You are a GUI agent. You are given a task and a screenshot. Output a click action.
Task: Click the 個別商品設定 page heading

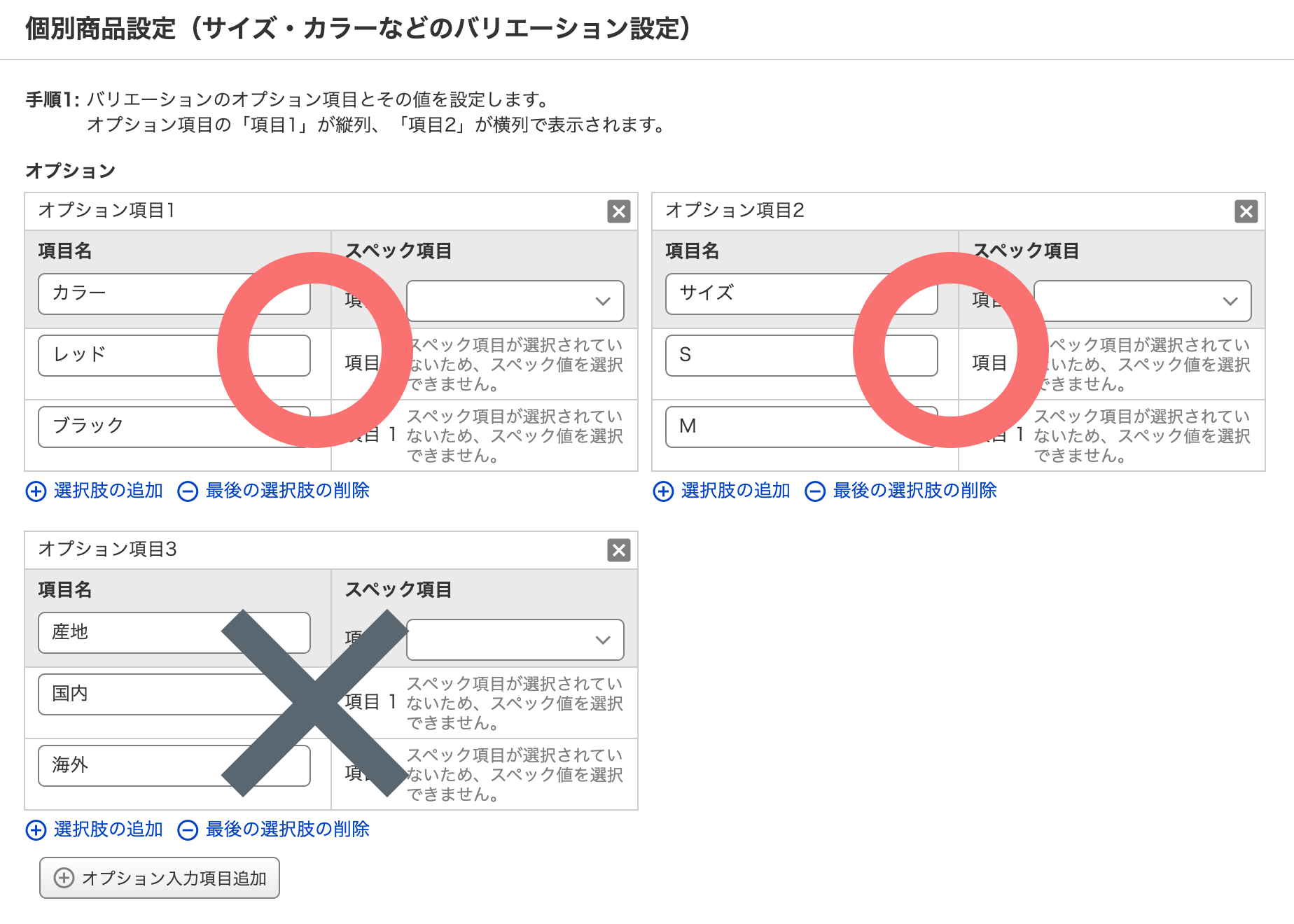[x=359, y=29]
